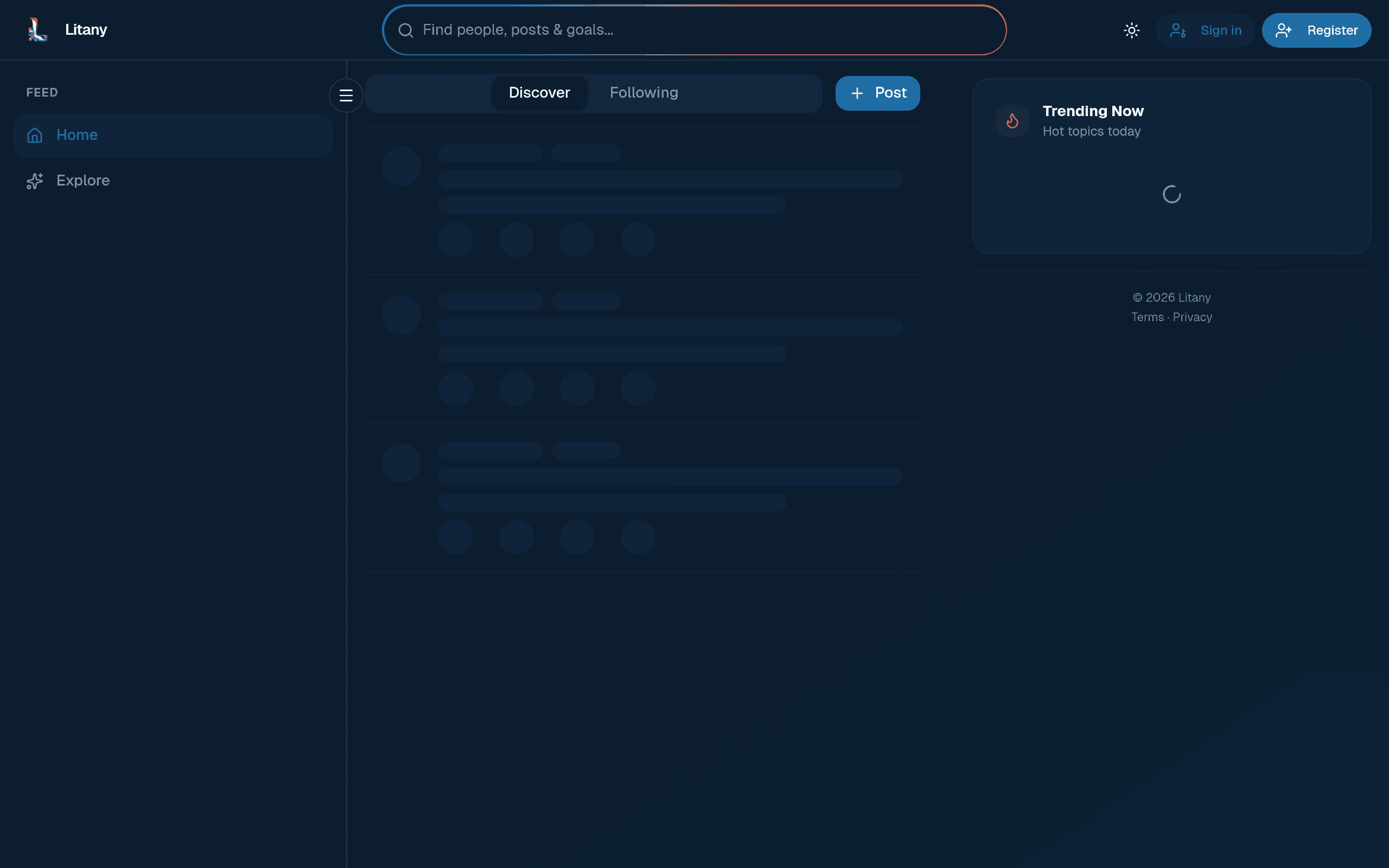Screen dimensions: 1389x868
Task: Switch to the Following tab
Action: pyautogui.click(x=643, y=93)
